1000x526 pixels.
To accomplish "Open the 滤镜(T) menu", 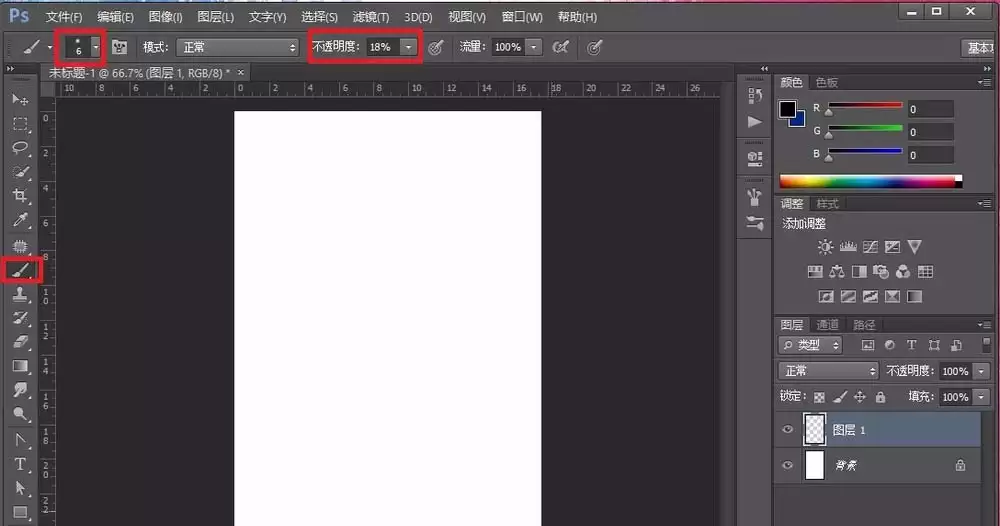I will click(x=371, y=17).
